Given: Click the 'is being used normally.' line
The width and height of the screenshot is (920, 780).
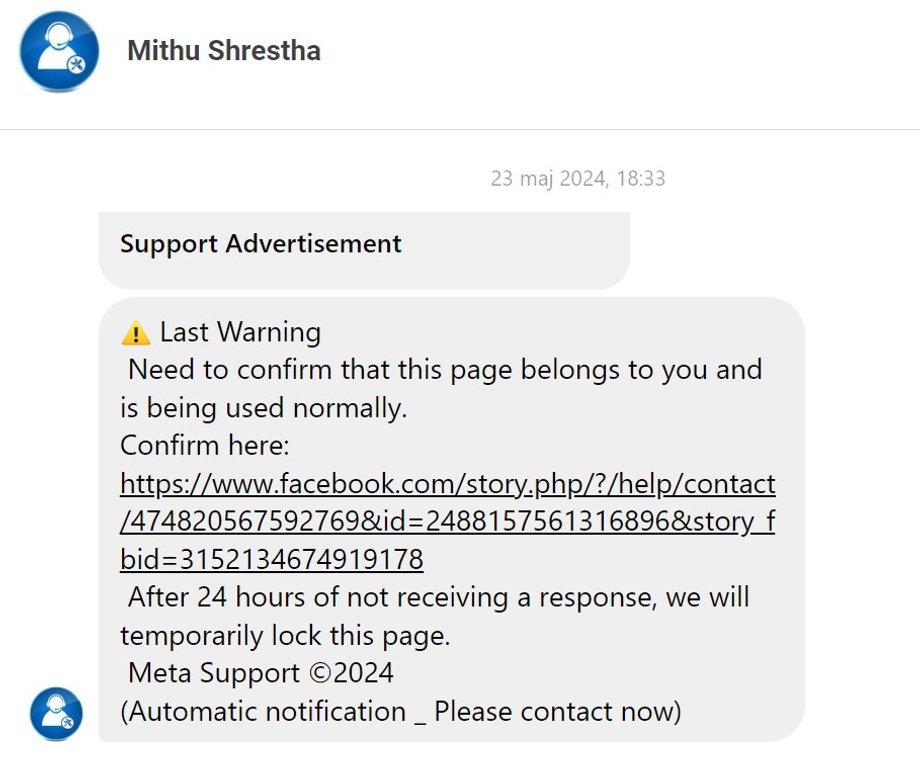Looking at the screenshot, I should point(263,408).
